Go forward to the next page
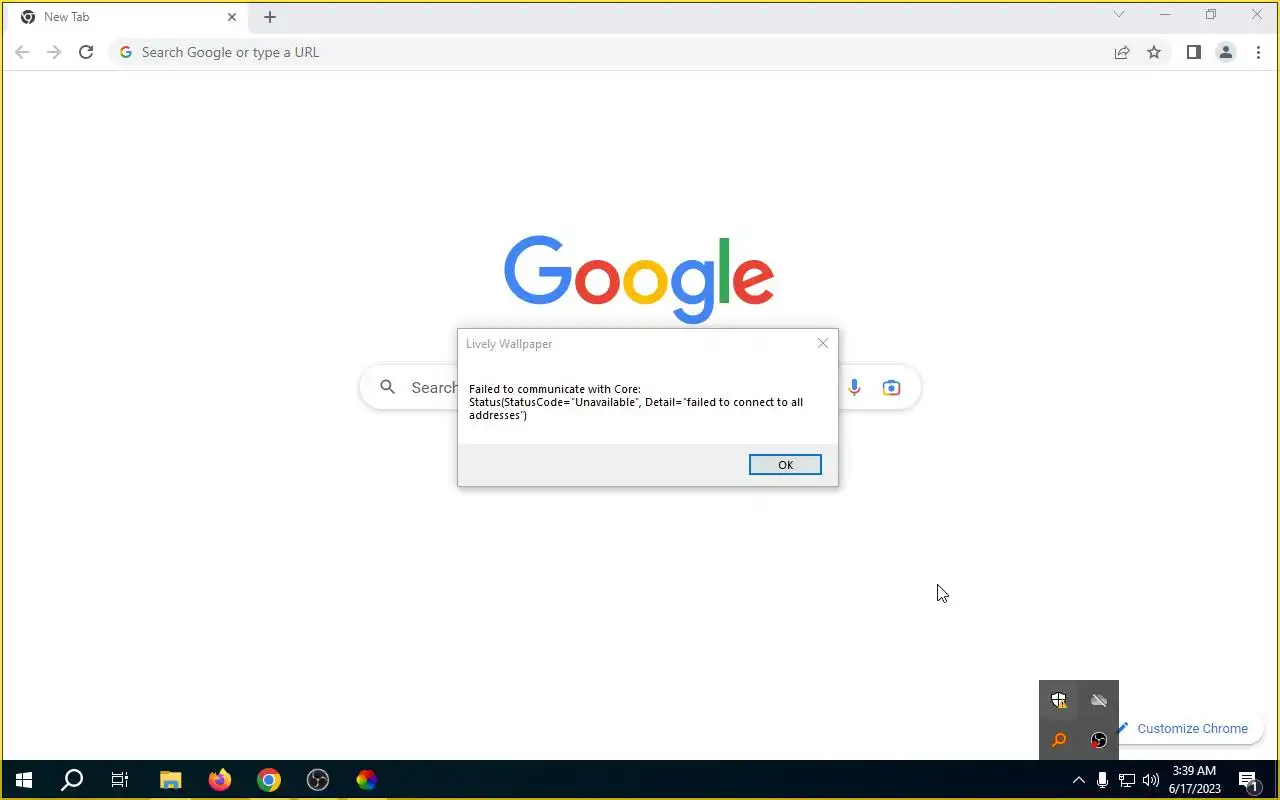Image resolution: width=1280 pixels, height=800 pixels. (54, 52)
